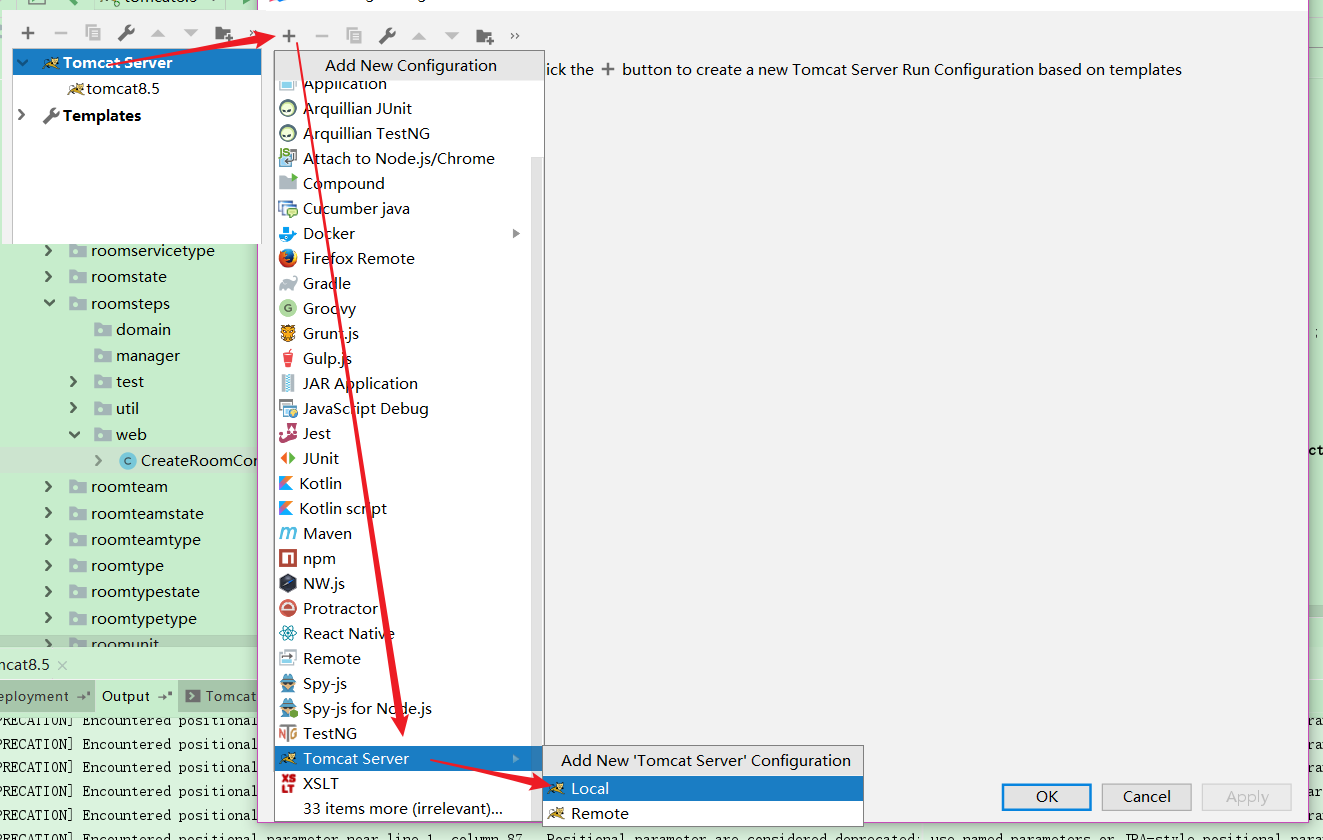Click the Gulp.js cup icon

tap(288, 358)
